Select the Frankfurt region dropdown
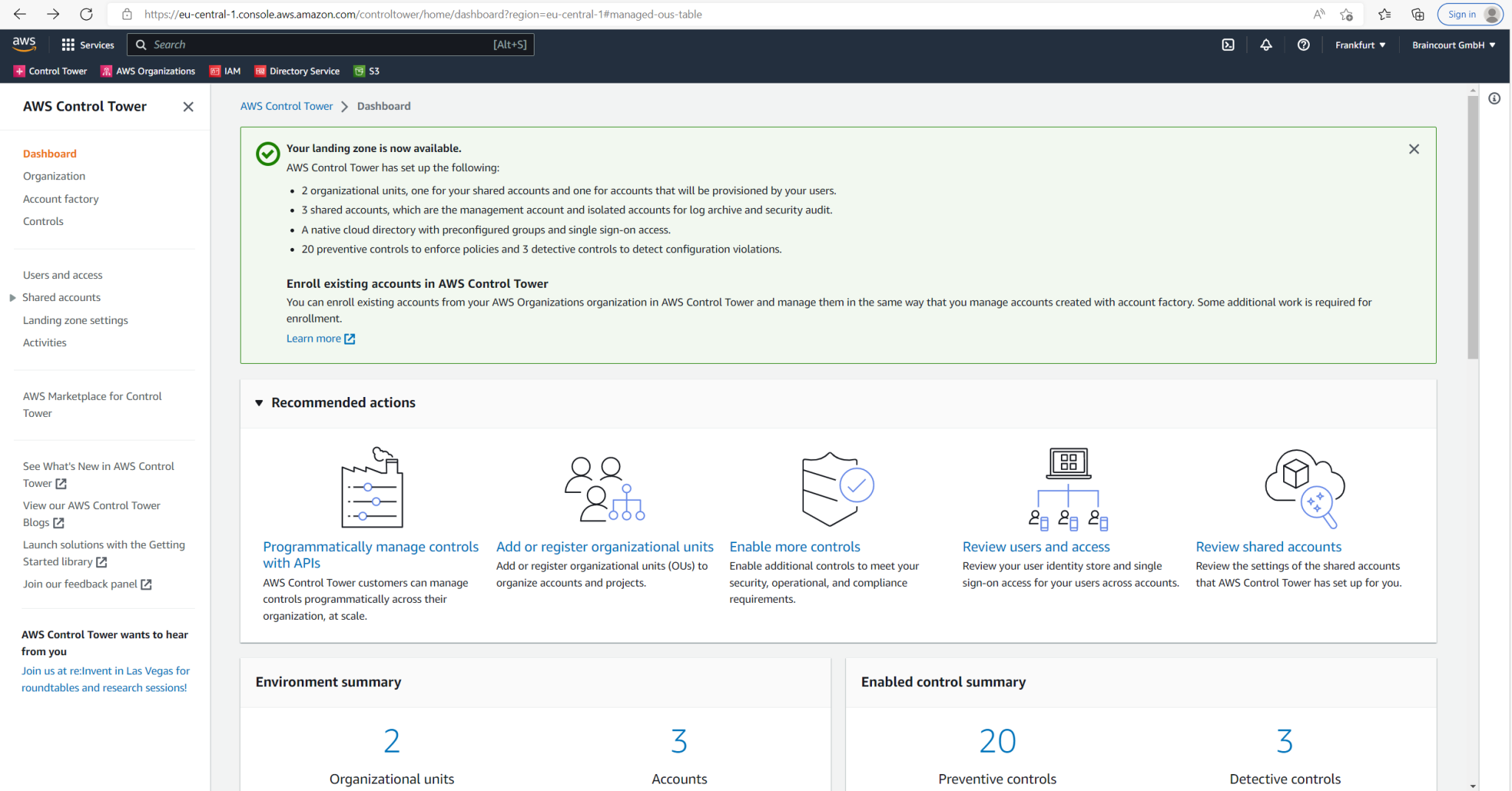The height and width of the screenshot is (791, 1512). [1360, 45]
